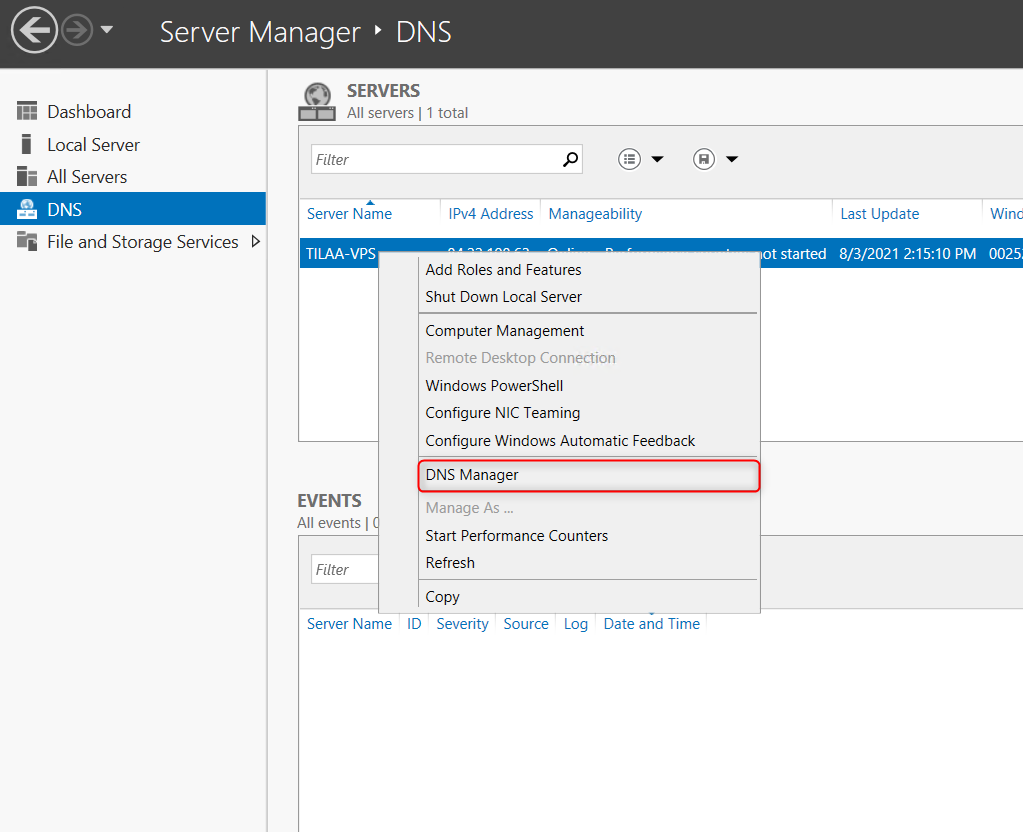Click the events Filter input field
The width and height of the screenshot is (1023, 832).
344,569
